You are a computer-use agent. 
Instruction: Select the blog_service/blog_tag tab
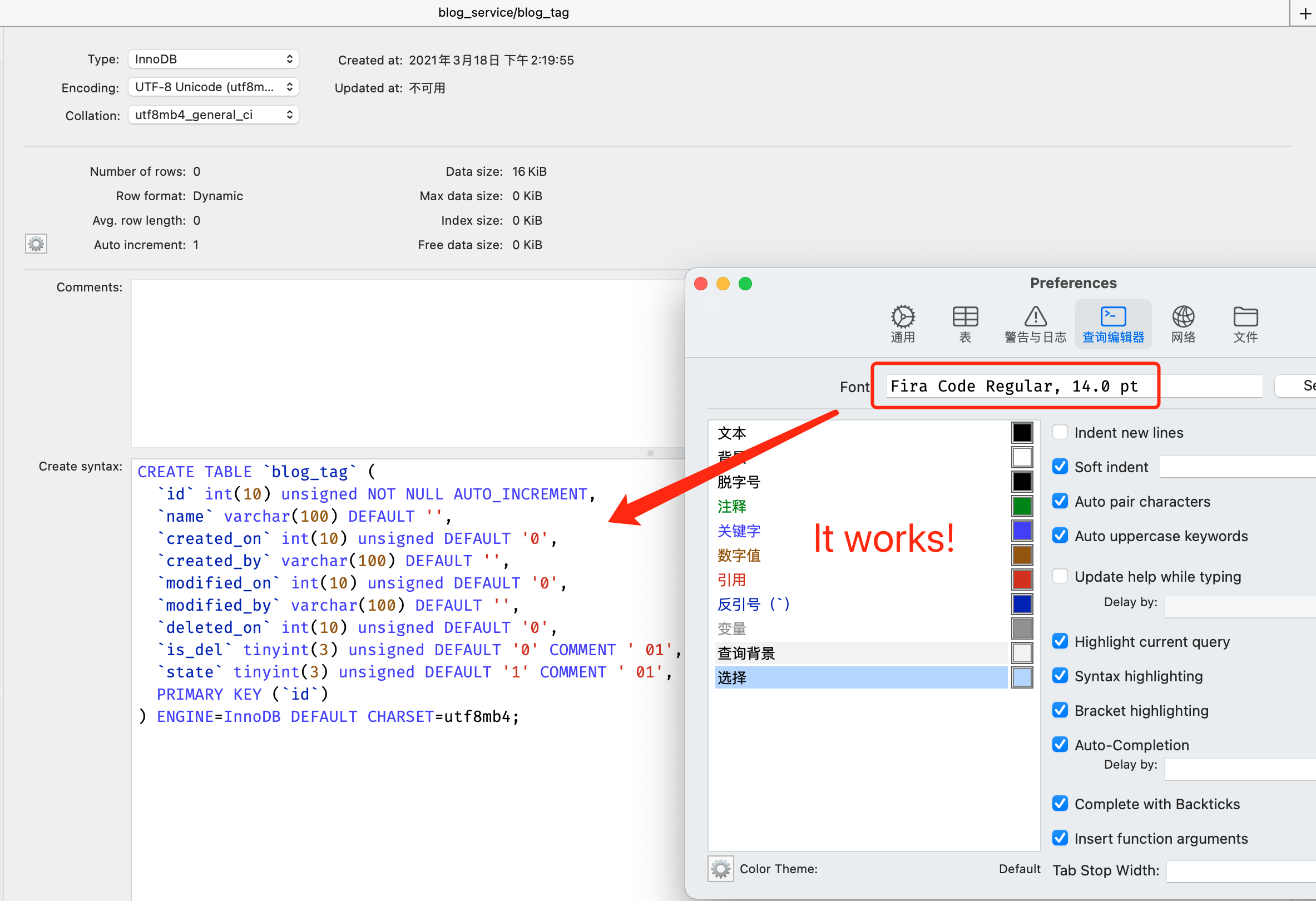(x=503, y=12)
